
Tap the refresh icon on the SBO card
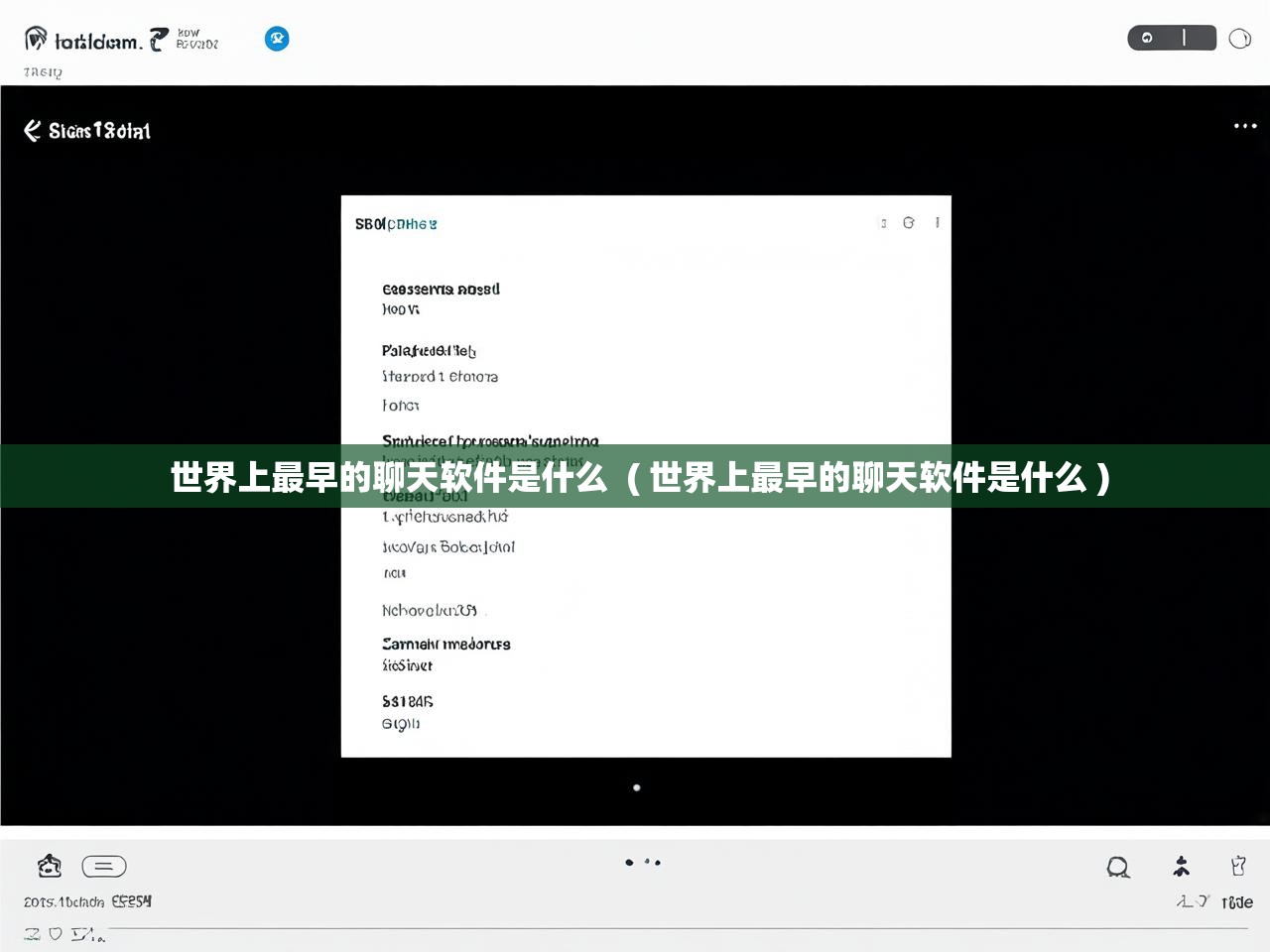(x=910, y=223)
